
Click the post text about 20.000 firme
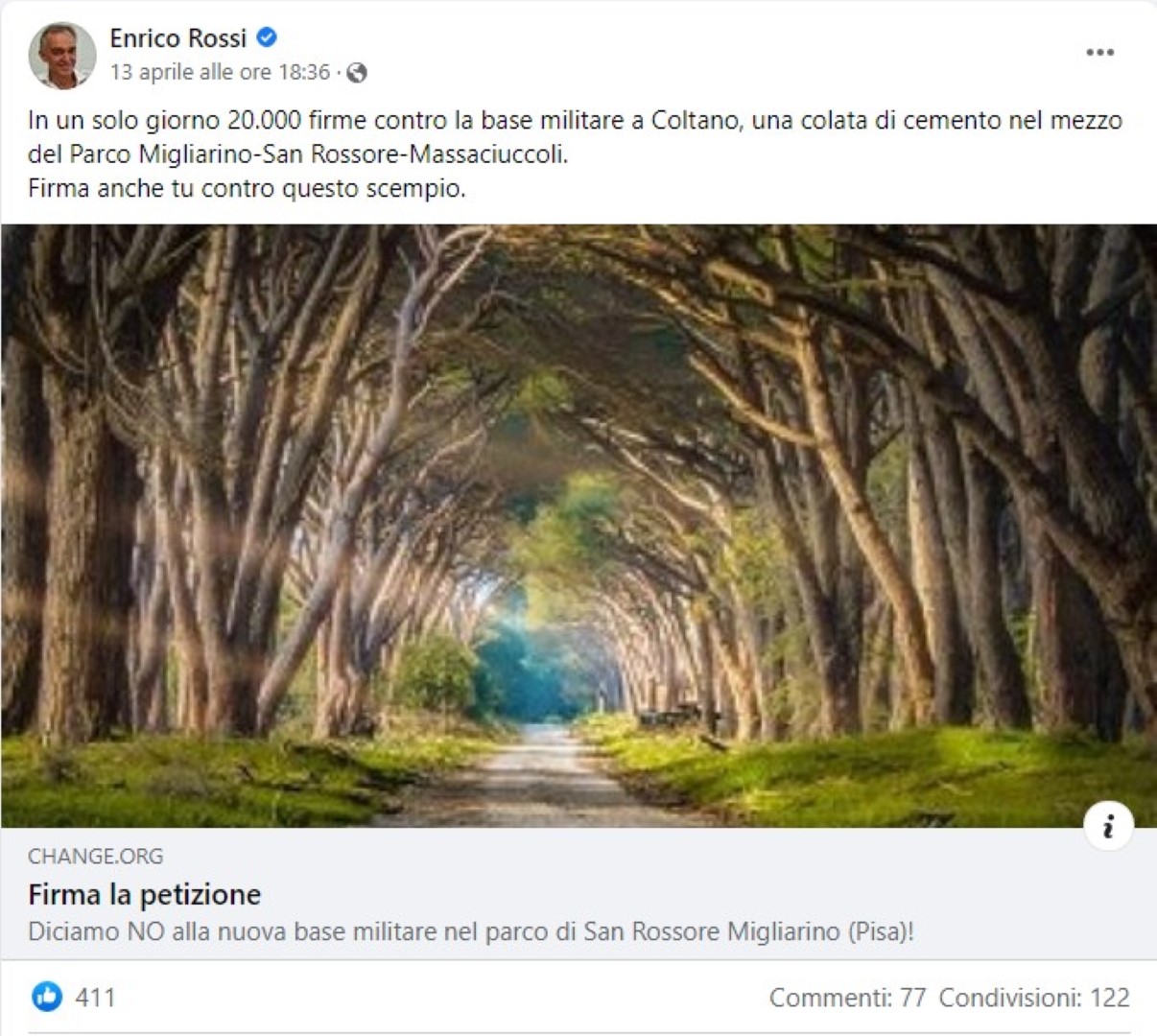[575, 121]
